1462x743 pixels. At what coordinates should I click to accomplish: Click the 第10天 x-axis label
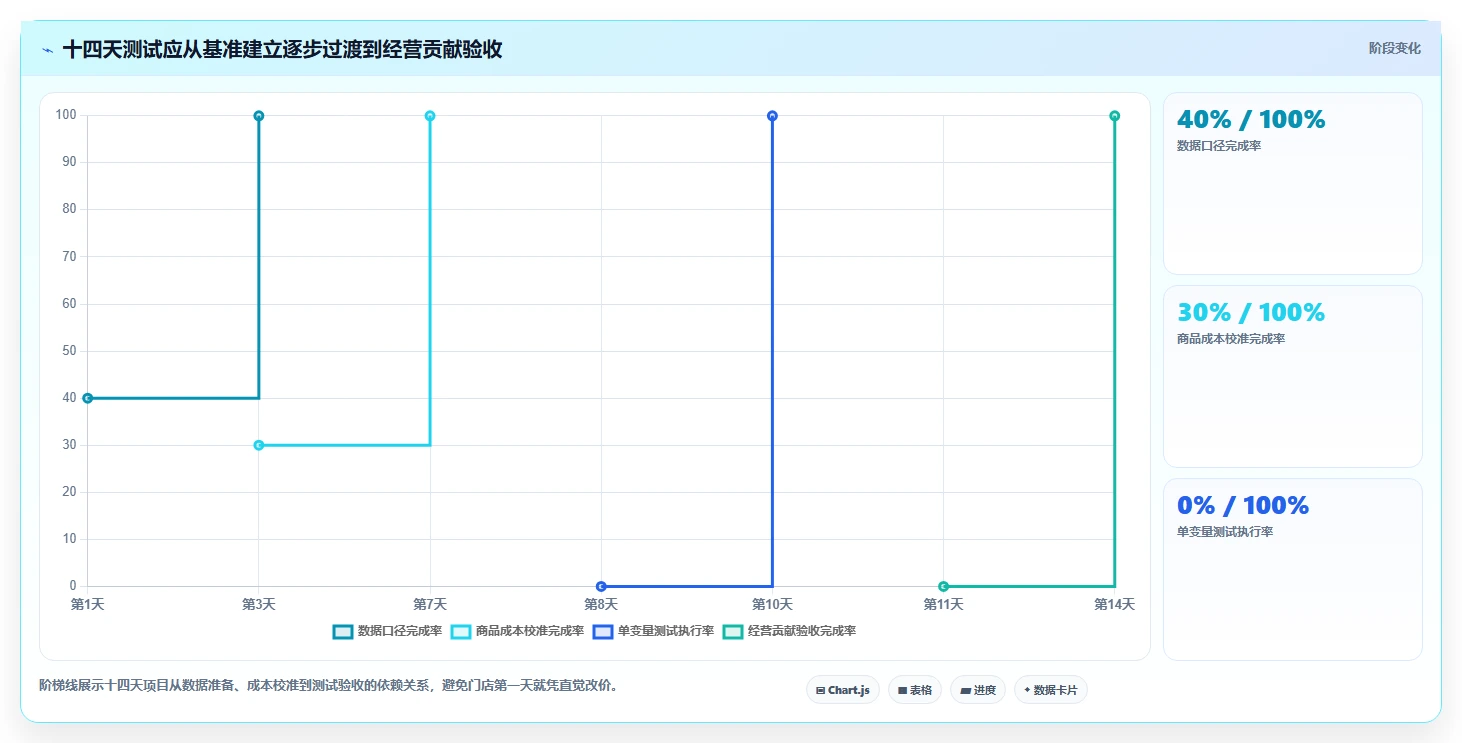click(x=772, y=604)
